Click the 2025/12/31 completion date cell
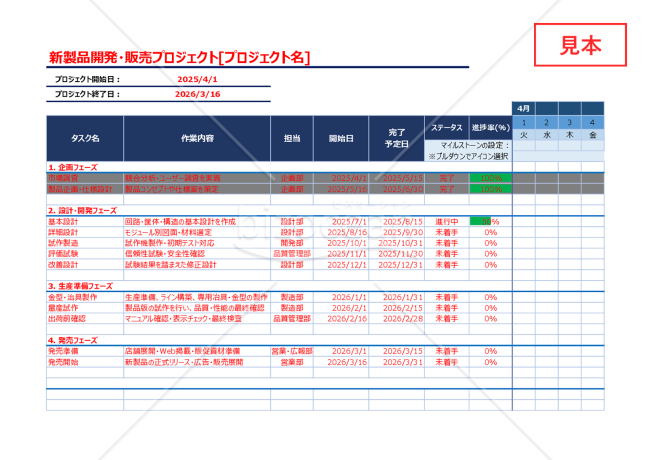Viewport: 650px width, 460px height. click(x=396, y=265)
